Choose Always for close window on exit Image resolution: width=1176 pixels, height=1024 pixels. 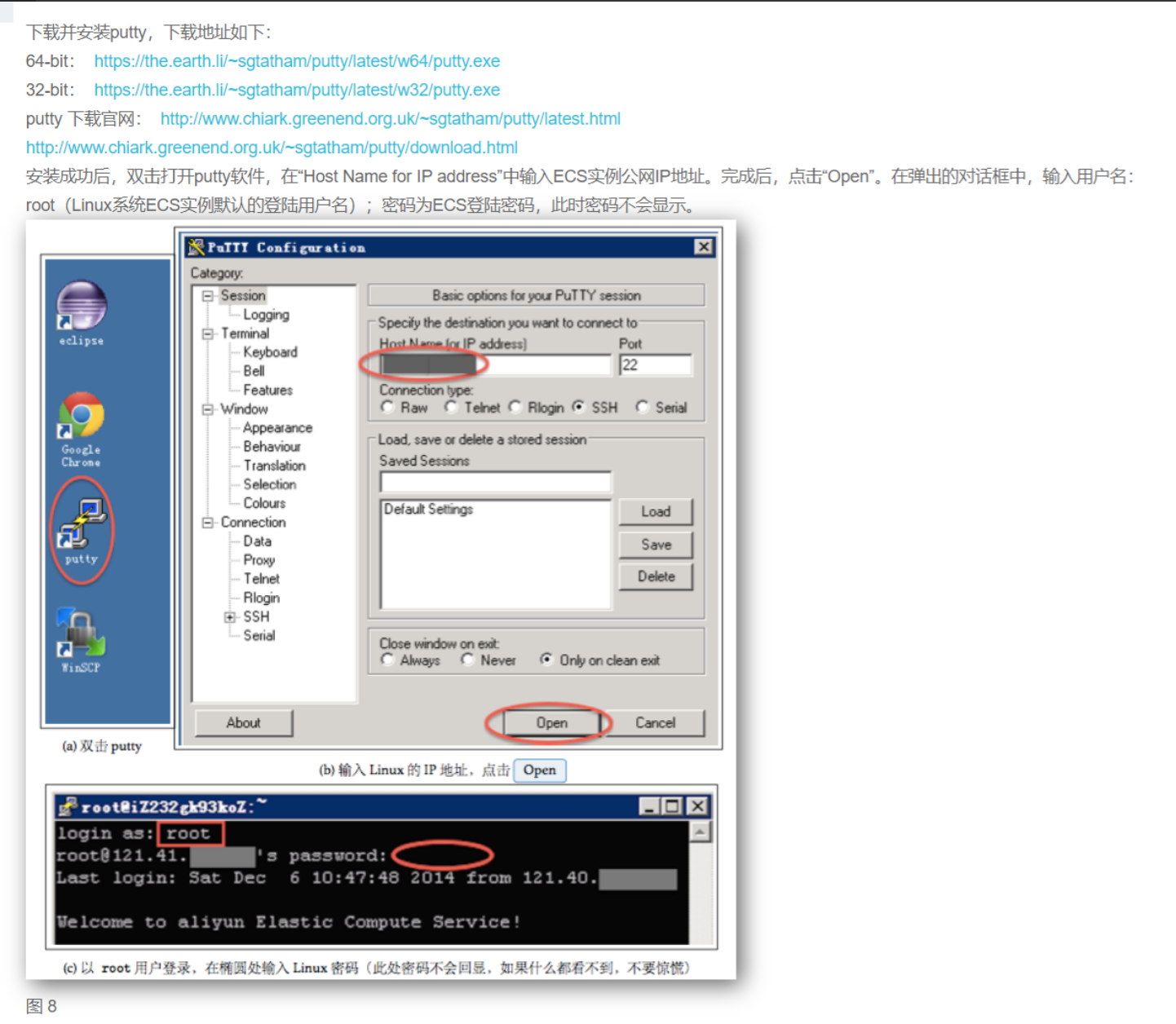tap(388, 660)
